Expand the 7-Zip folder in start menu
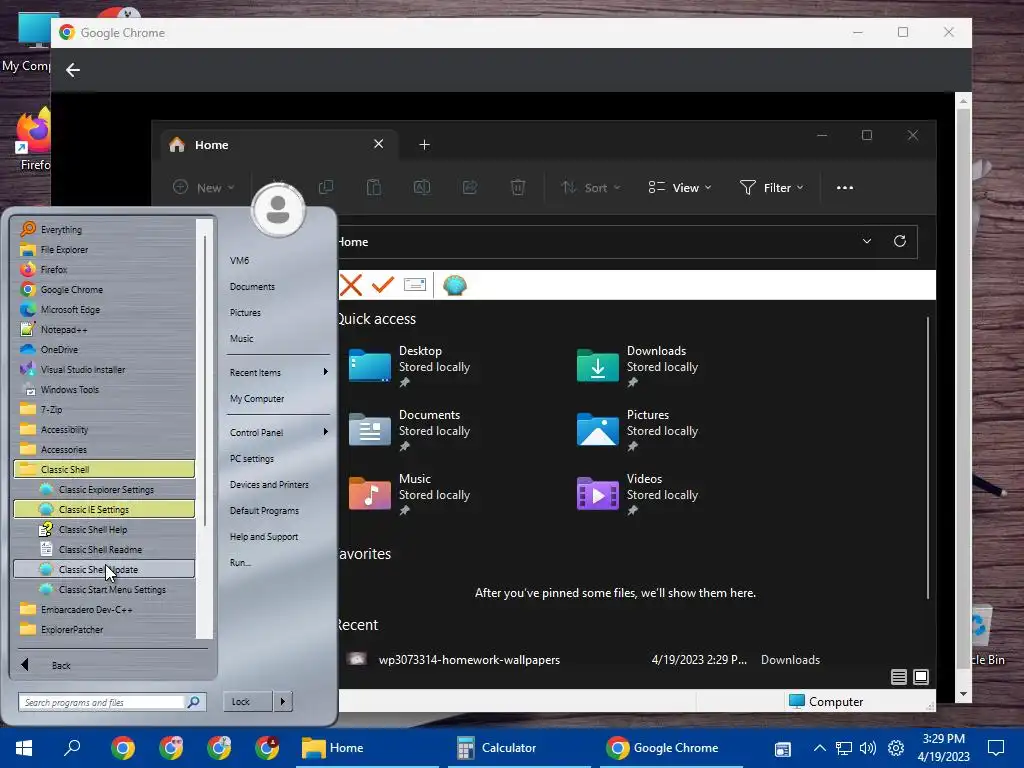Viewport: 1024px width, 768px height. pos(104,409)
